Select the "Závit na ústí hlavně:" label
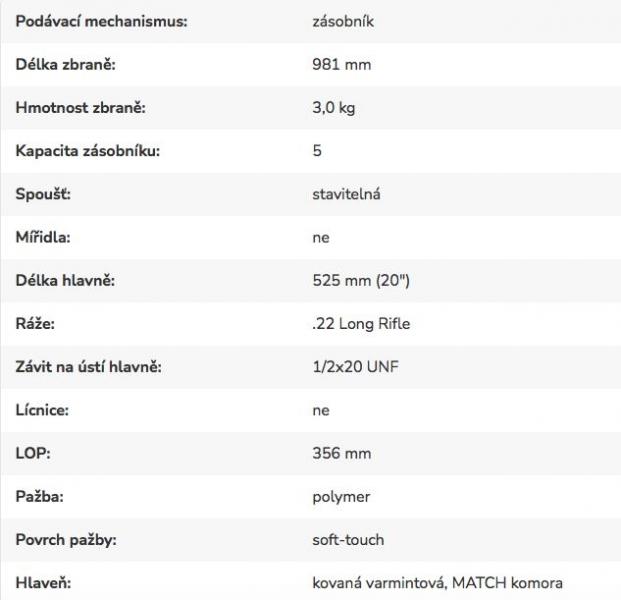621x600 pixels. pyautogui.click(x=89, y=367)
